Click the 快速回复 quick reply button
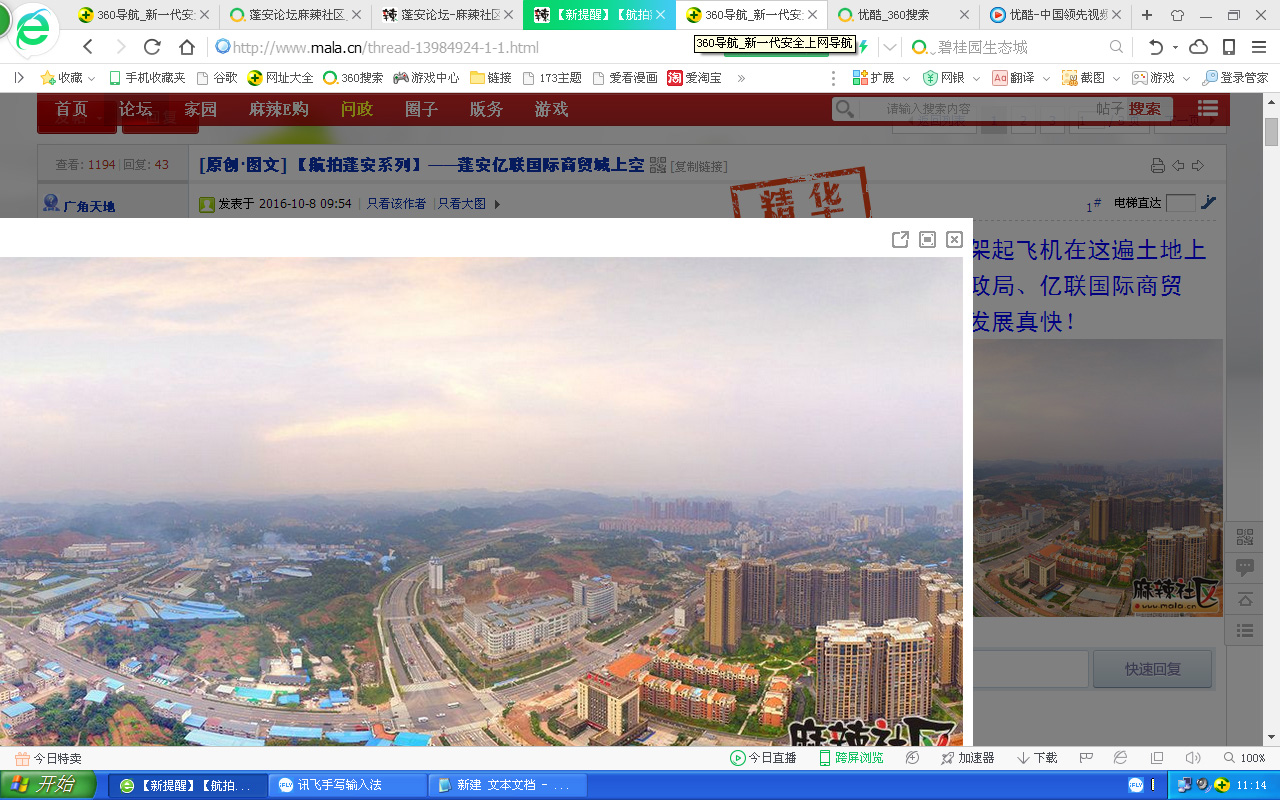The height and width of the screenshot is (800, 1280). point(1152,669)
